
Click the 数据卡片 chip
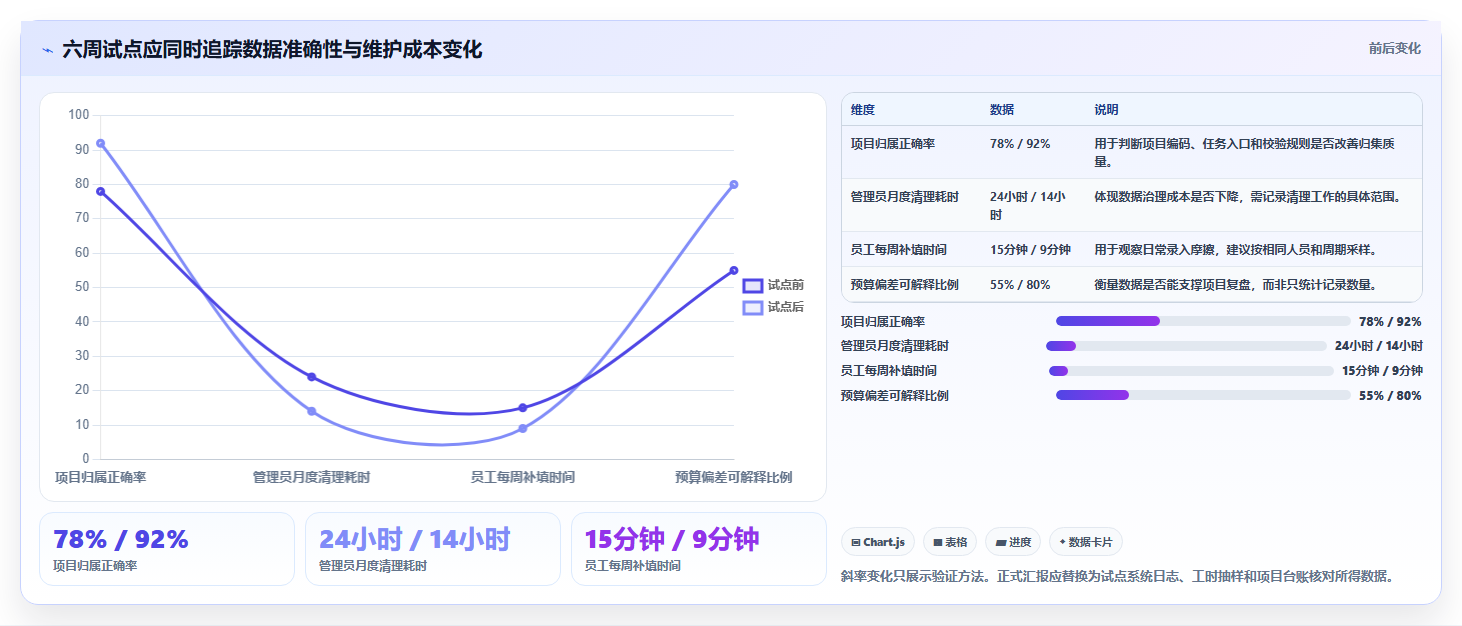[x=1086, y=542]
